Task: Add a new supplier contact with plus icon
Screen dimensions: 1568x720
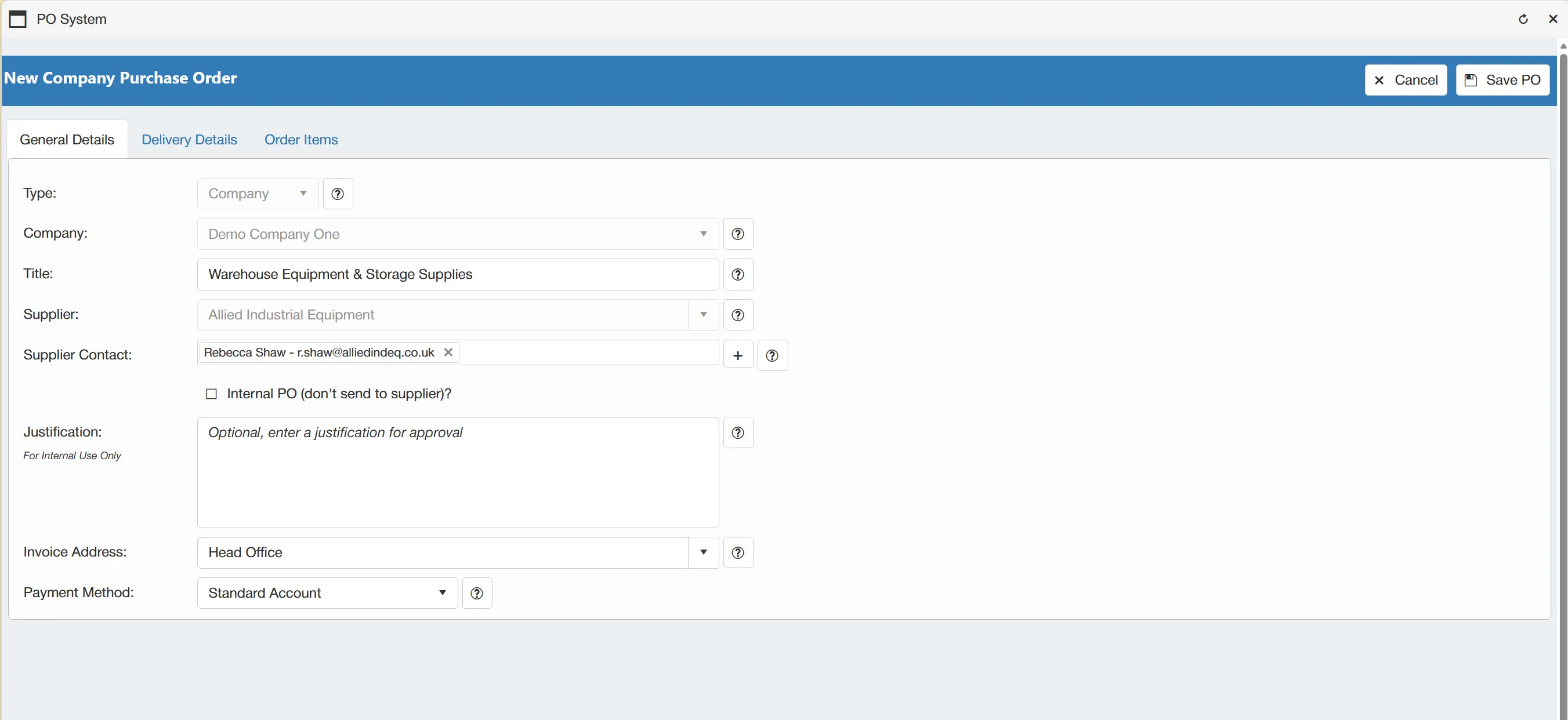Action: (738, 355)
